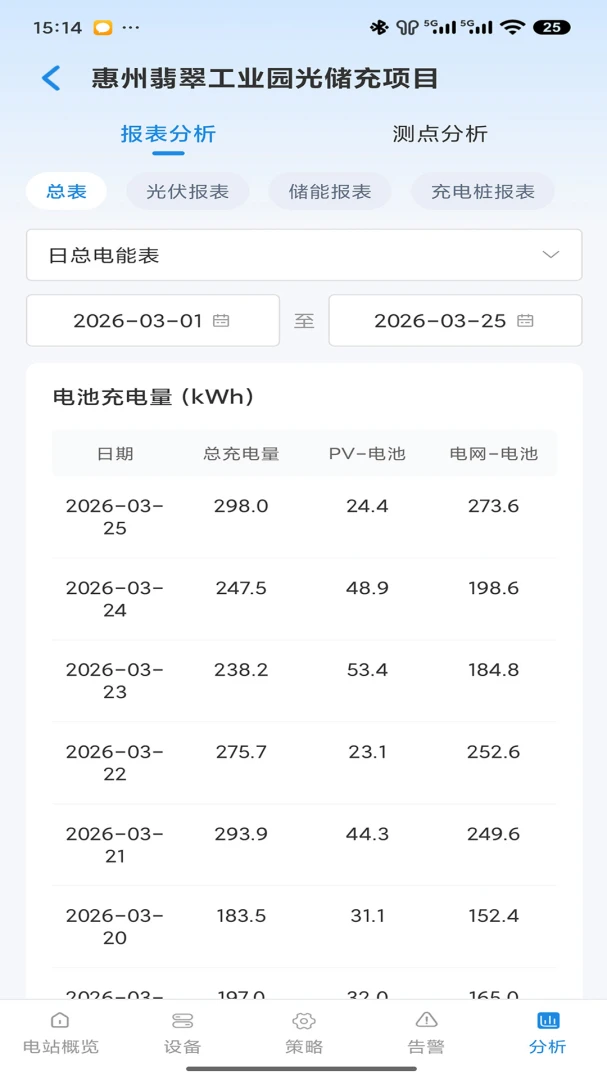The image size is (607, 1080).
Task: Select 分析 chart icon in bottom bar
Action: click(x=548, y=1020)
